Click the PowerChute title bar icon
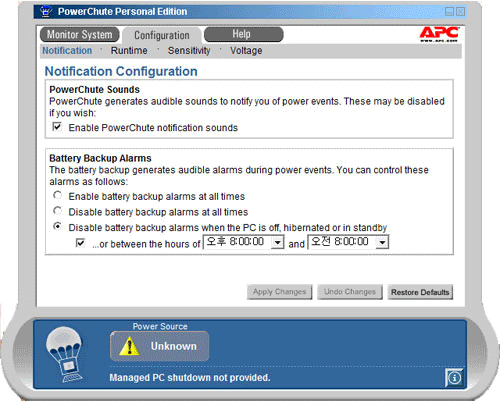 tap(46, 11)
